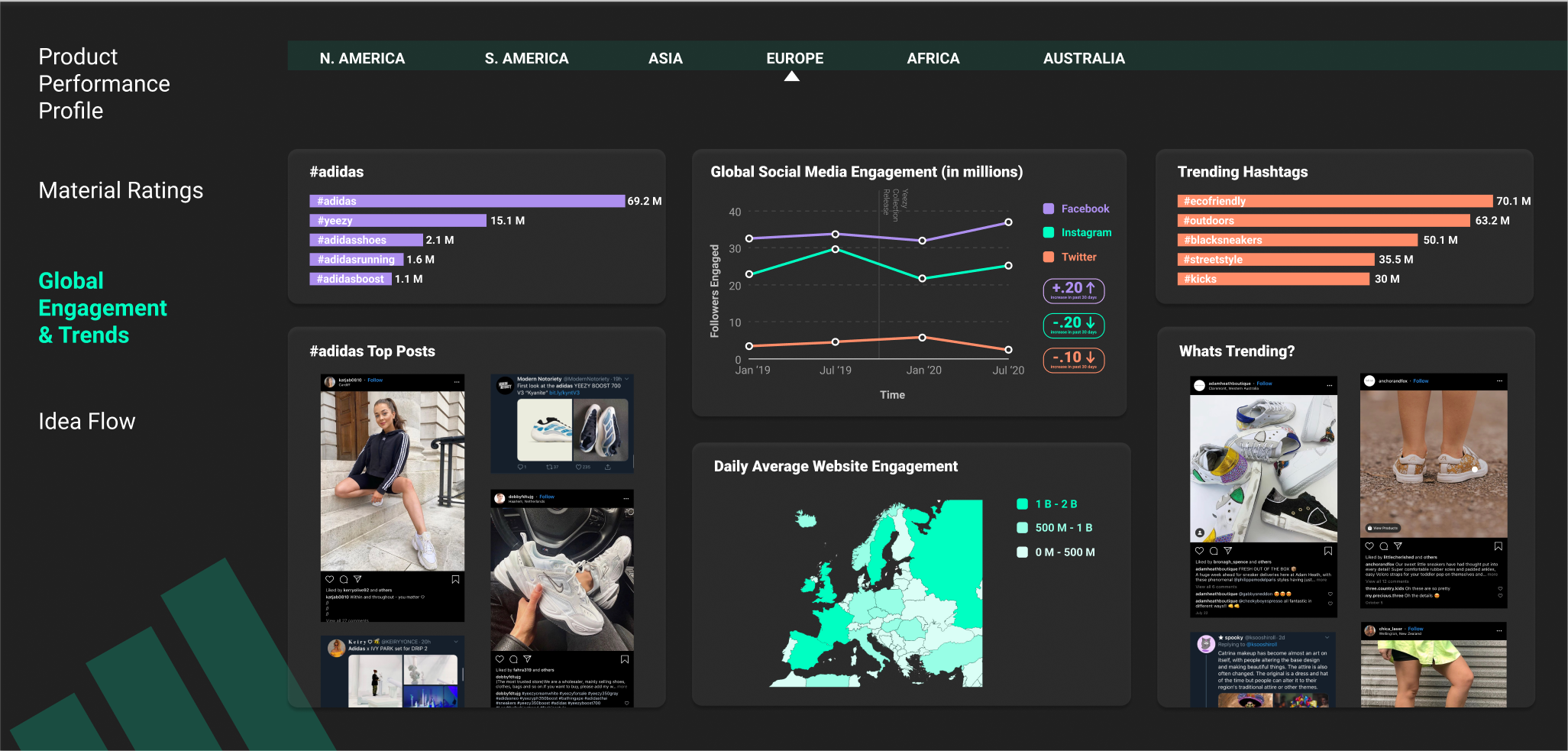Switch to N. AMERICA tab
The width and height of the screenshot is (1568, 751).
(362, 58)
